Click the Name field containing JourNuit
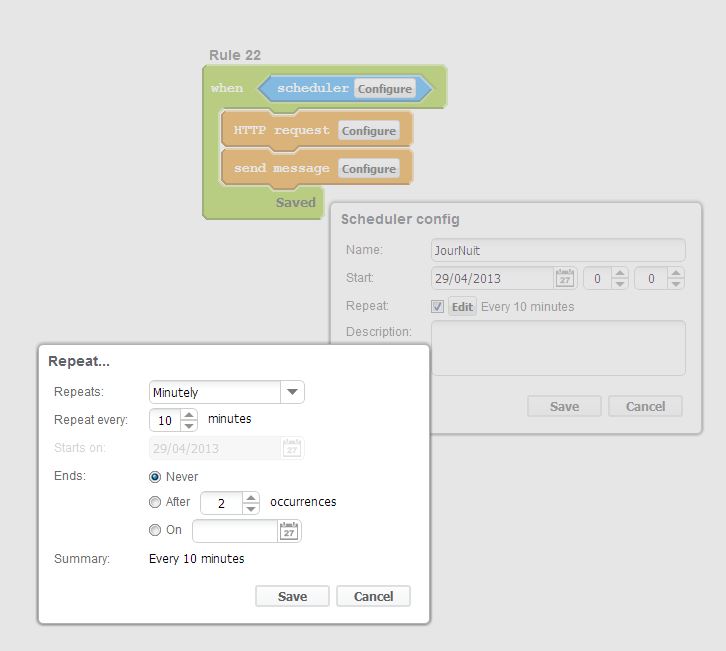This screenshot has width=726, height=651. coord(558,250)
